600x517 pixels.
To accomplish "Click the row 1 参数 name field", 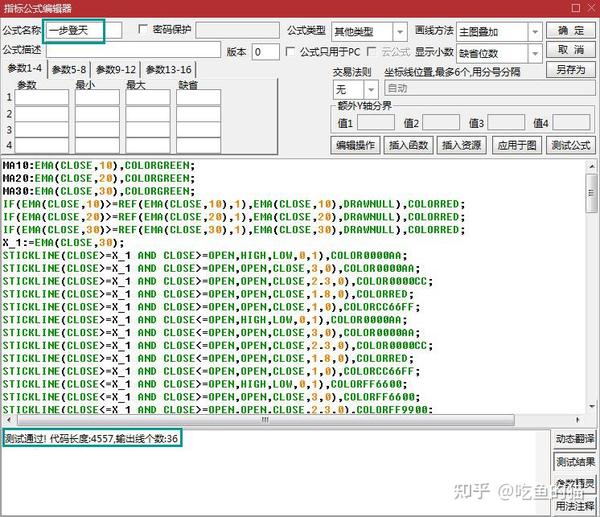I will (42, 98).
